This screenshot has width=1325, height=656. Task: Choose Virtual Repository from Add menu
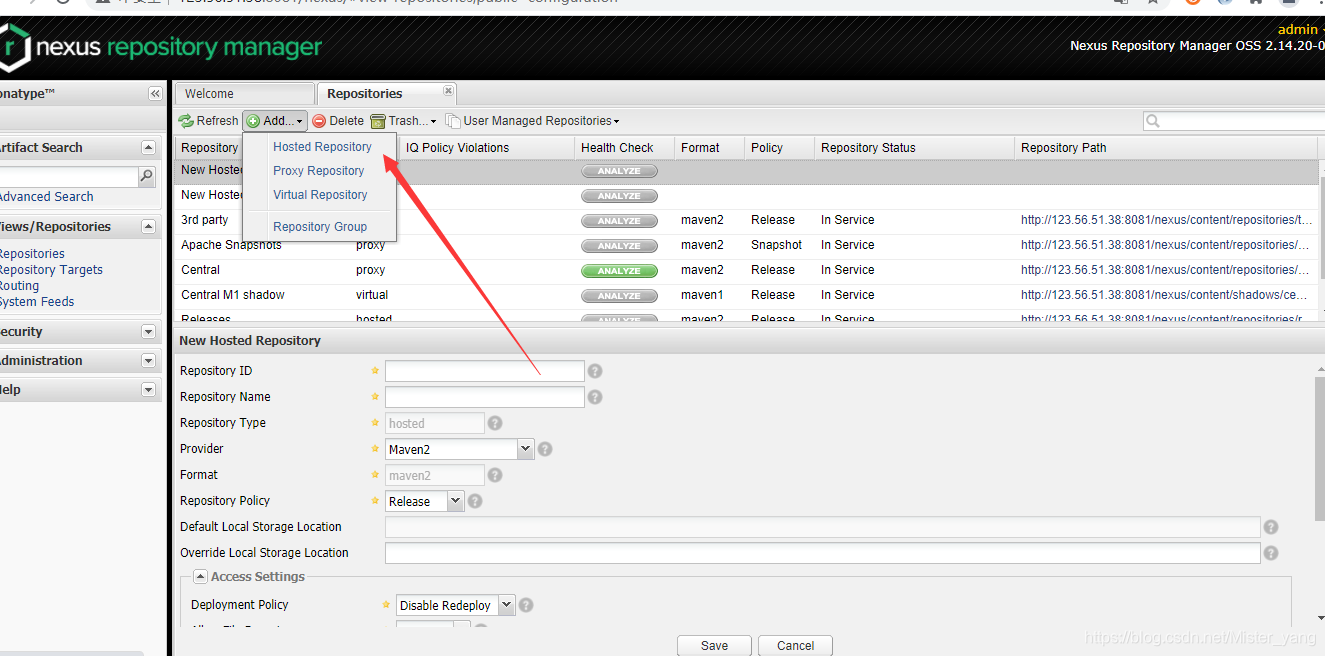coord(320,195)
